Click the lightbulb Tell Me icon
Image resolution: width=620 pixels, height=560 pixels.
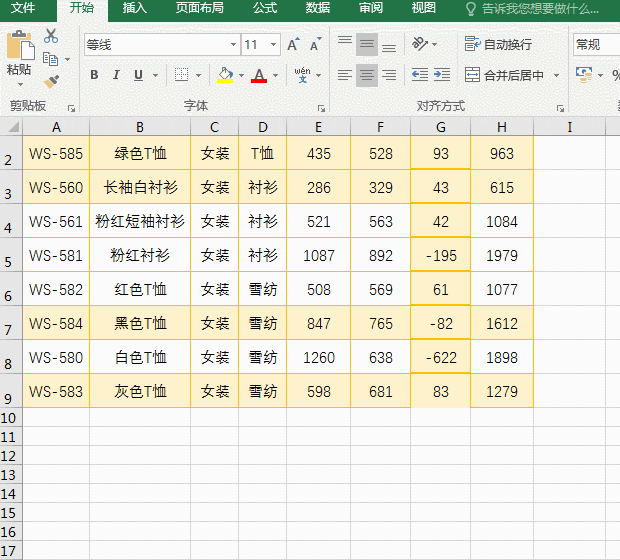click(x=471, y=9)
